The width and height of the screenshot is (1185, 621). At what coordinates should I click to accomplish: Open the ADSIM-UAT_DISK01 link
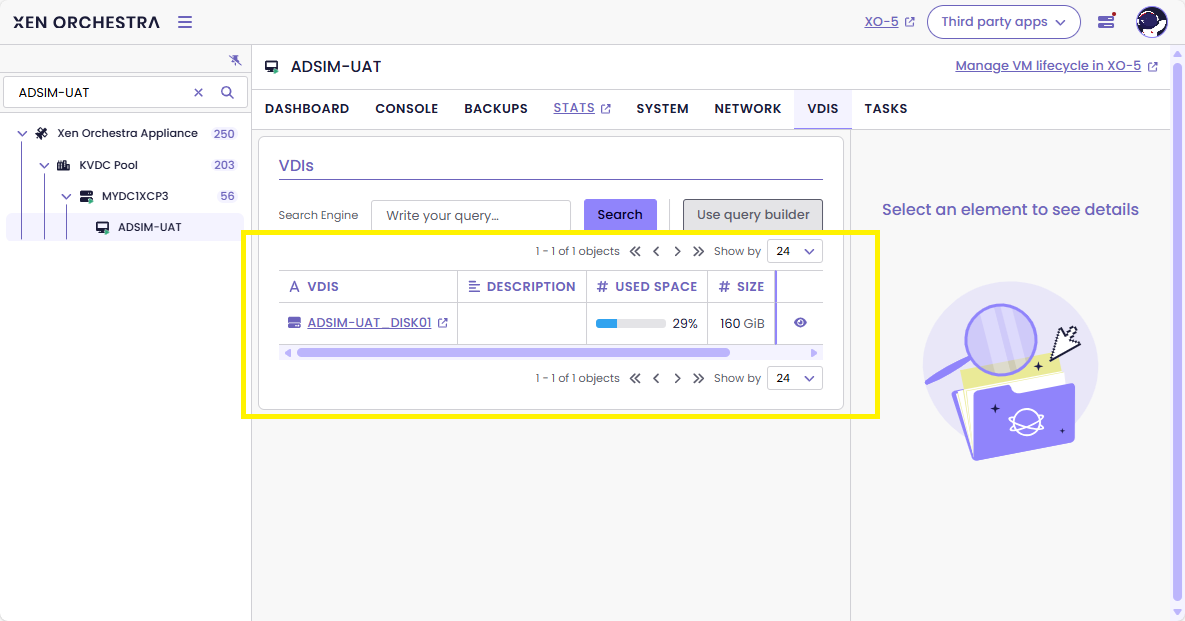[x=369, y=323]
